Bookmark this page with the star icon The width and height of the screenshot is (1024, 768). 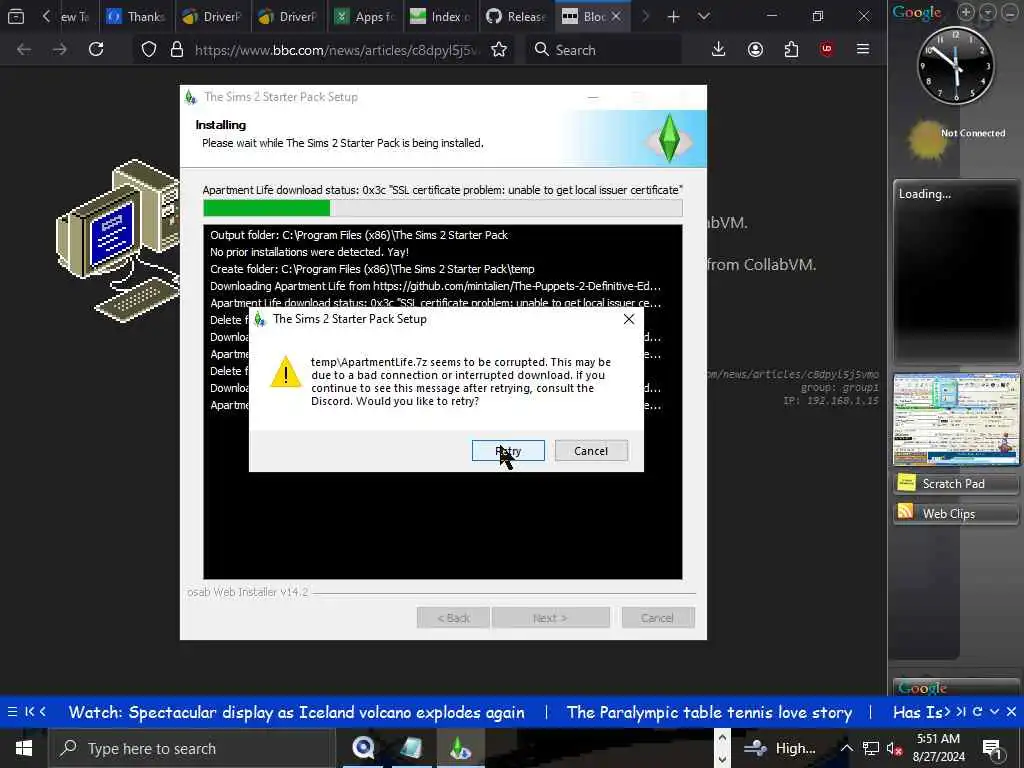pos(499,50)
